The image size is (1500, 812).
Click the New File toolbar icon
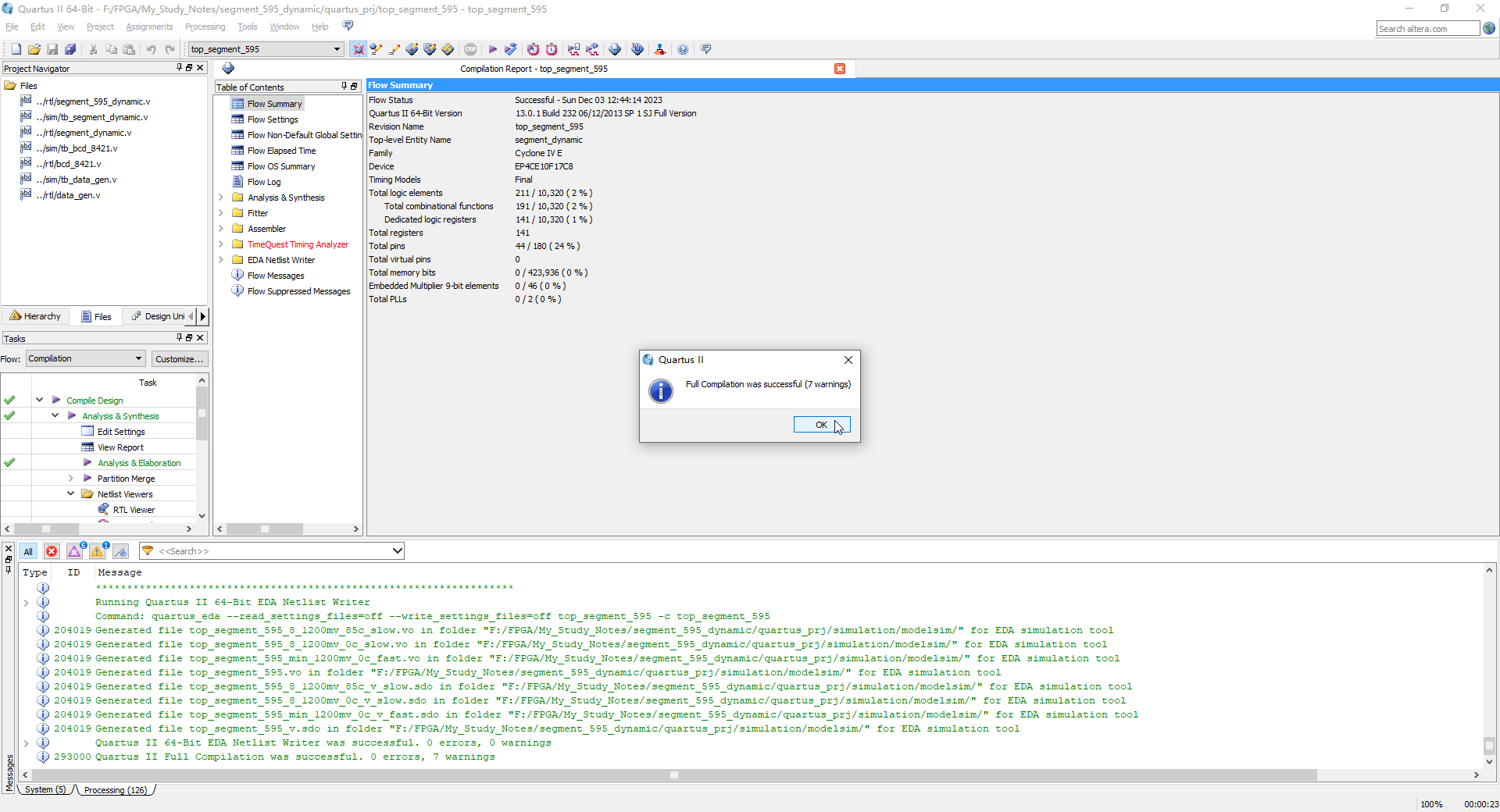(x=16, y=49)
